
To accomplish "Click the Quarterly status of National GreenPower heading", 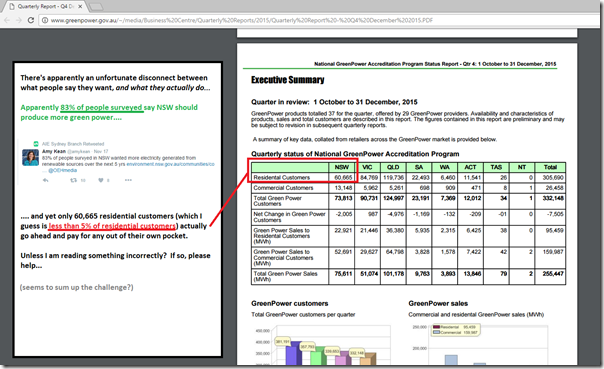I will (355, 154).
